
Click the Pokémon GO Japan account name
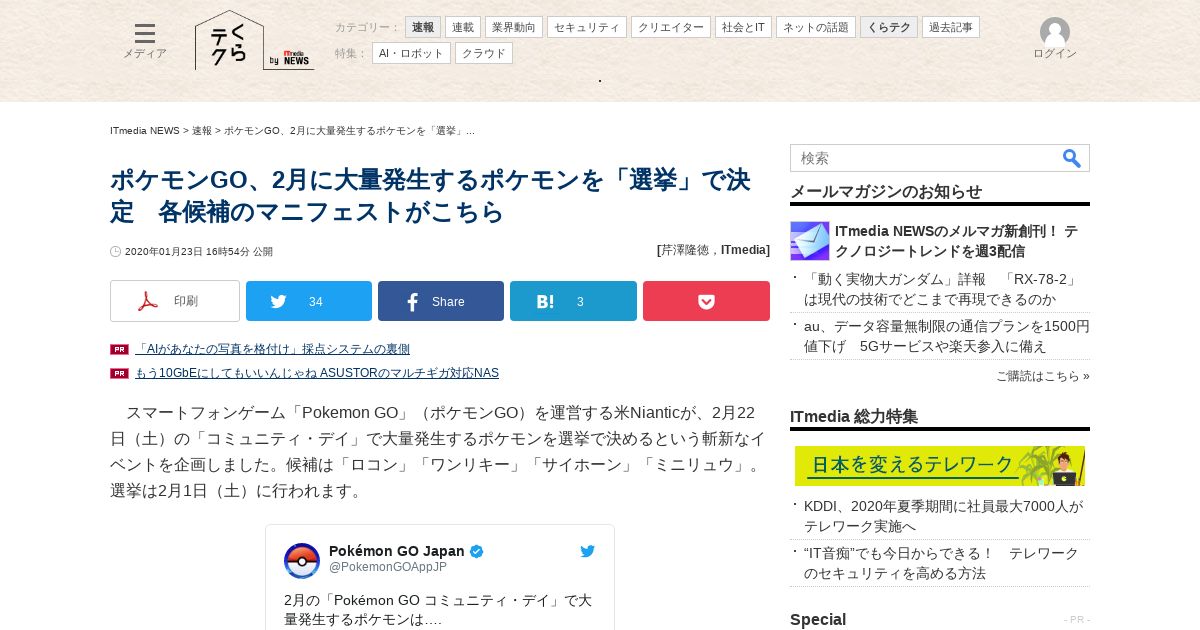397,551
